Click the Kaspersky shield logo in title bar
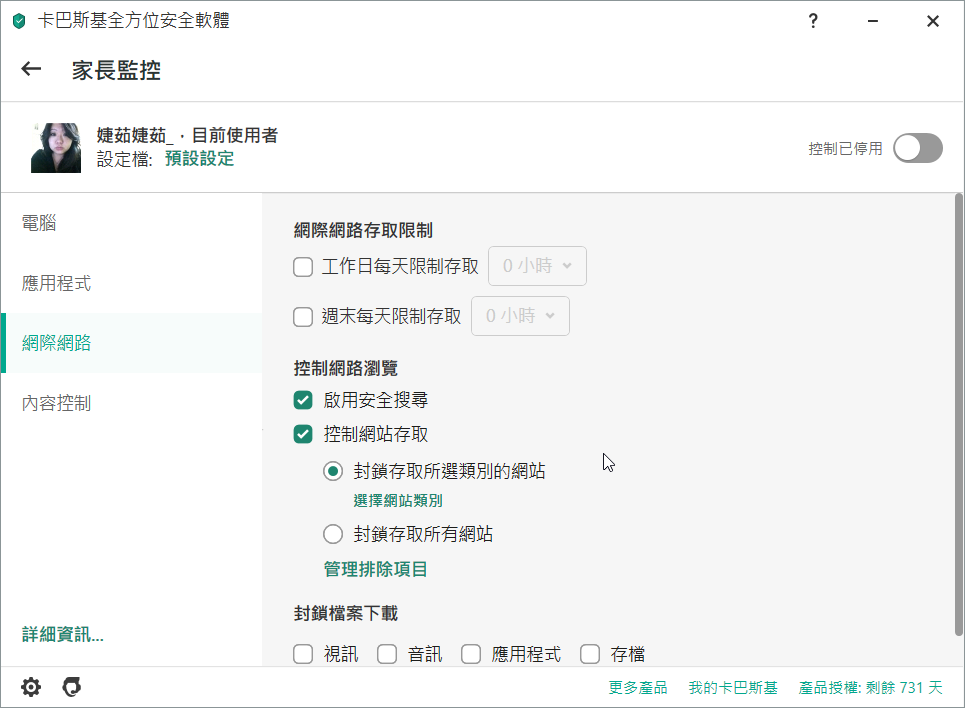Viewport: 965px width, 708px height. 19,21
